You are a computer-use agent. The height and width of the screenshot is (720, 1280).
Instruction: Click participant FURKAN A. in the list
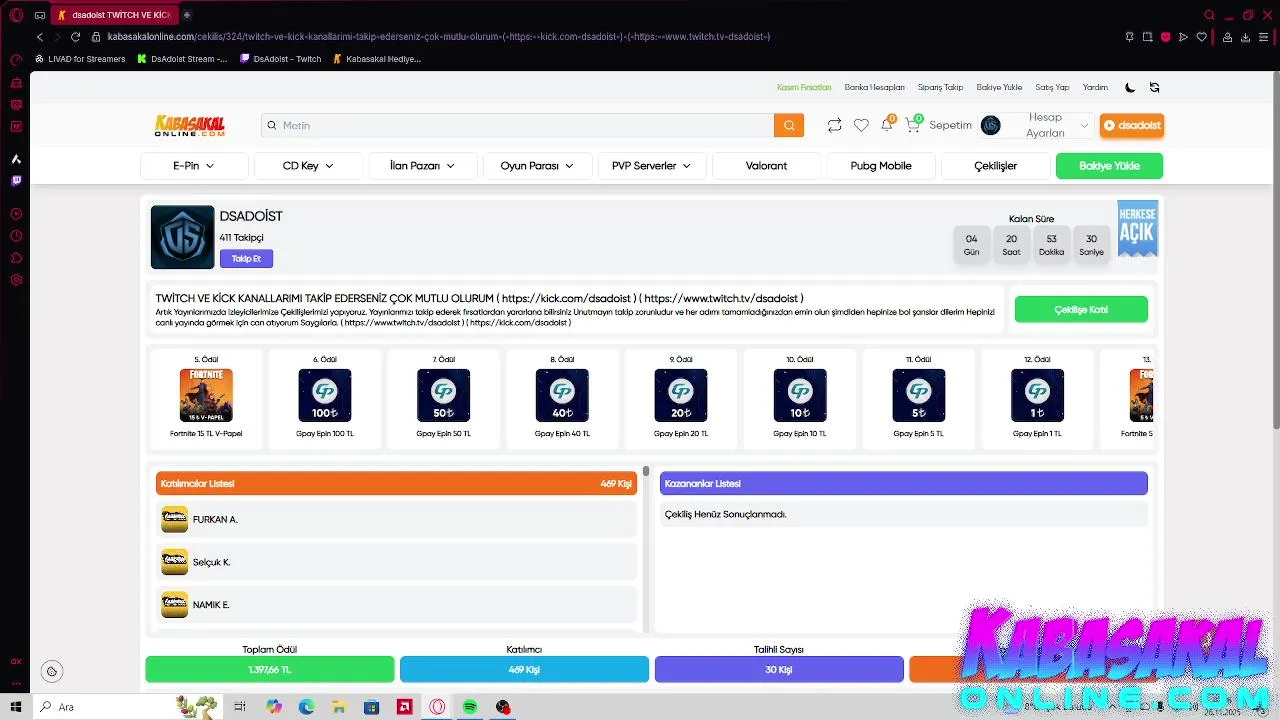(397, 519)
